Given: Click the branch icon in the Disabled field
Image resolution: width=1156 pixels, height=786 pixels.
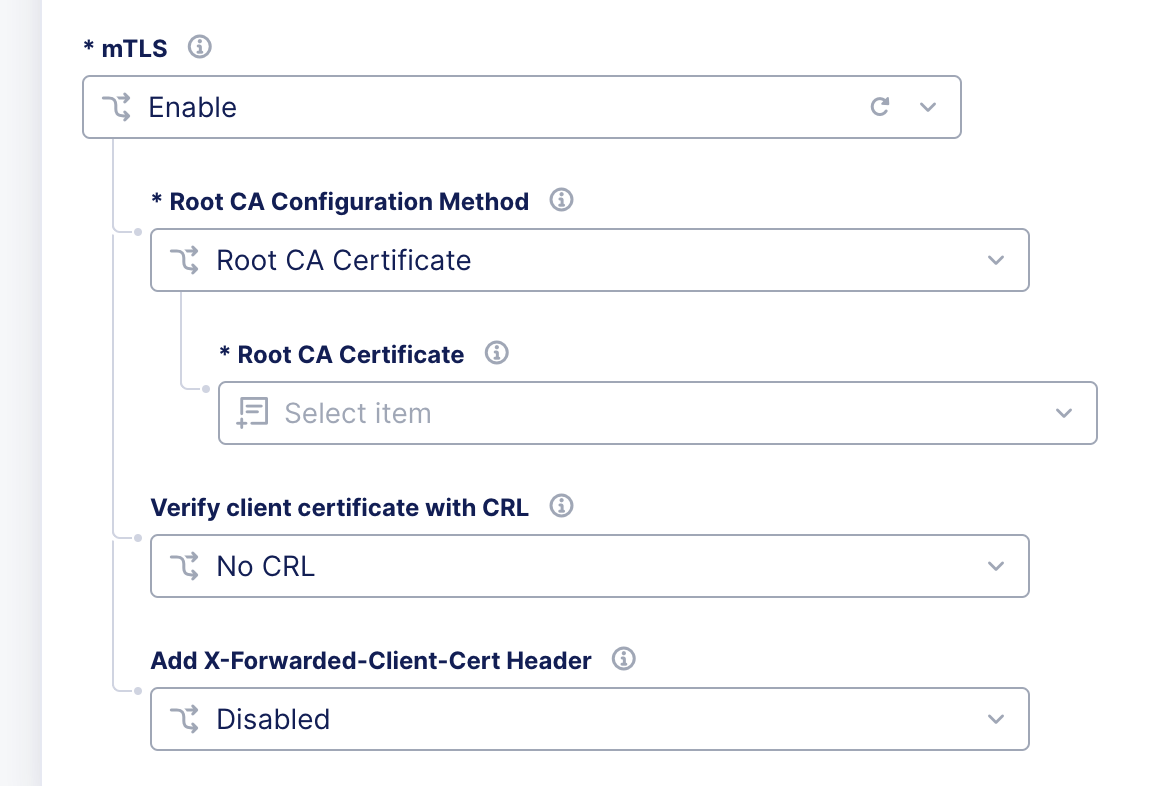Looking at the screenshot, I should tap(185, 719).
